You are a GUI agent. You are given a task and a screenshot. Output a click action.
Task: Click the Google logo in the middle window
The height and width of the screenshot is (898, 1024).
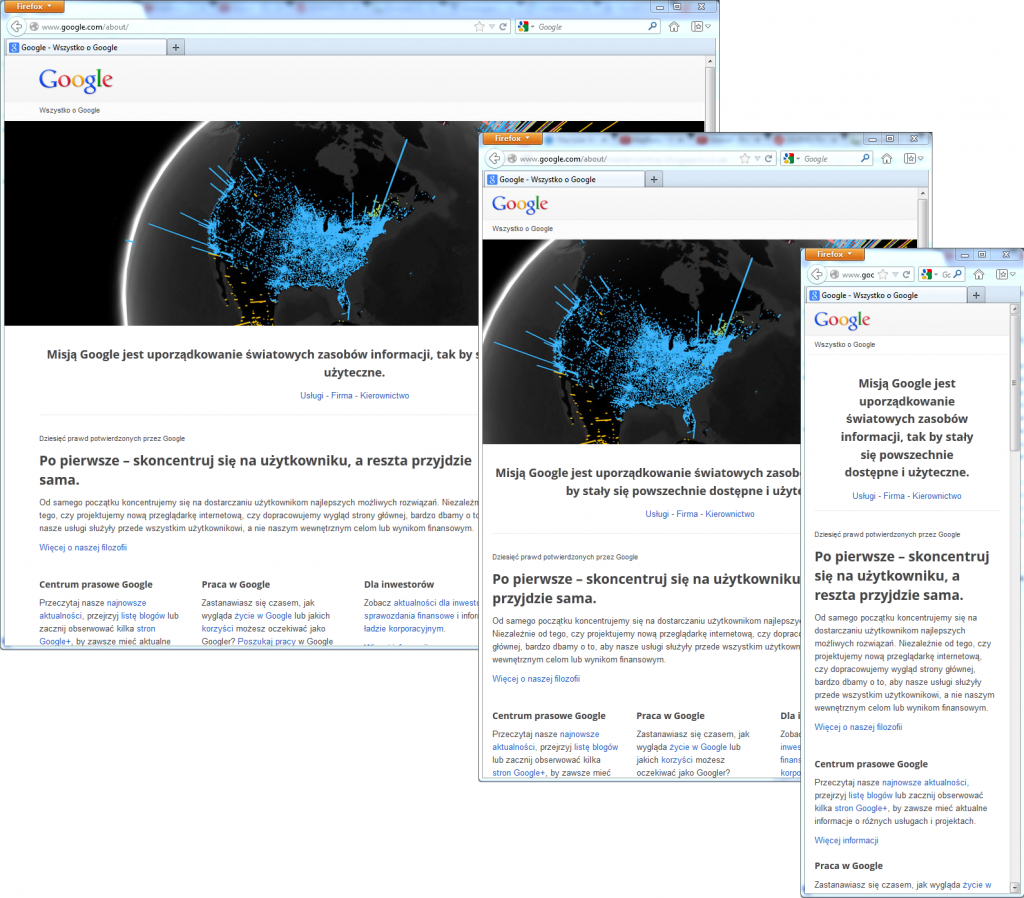(x=520, y=204)
